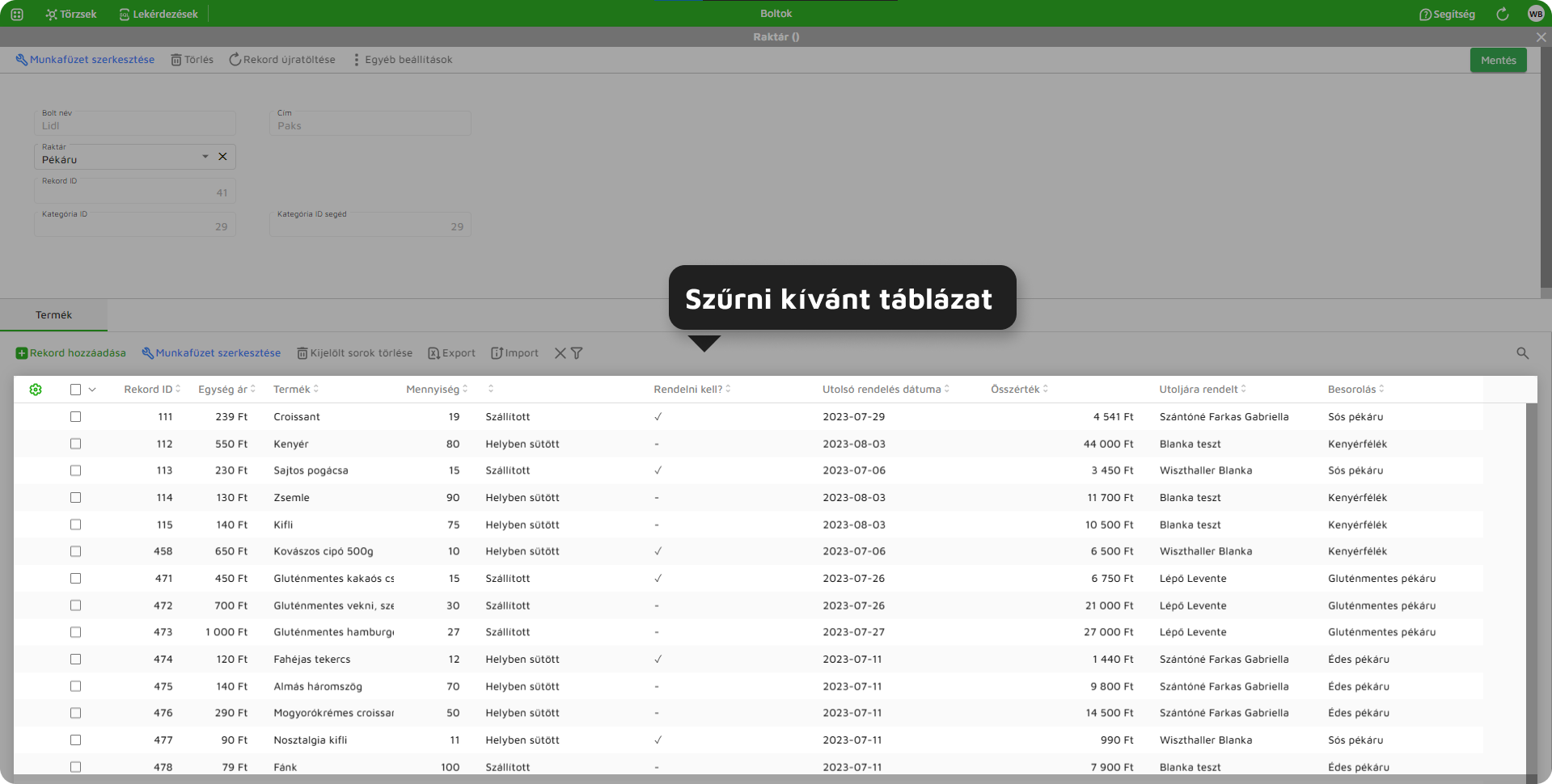The image size is (1552, 784).
Task: Click the Bolt név field
Action: point(135,123)
